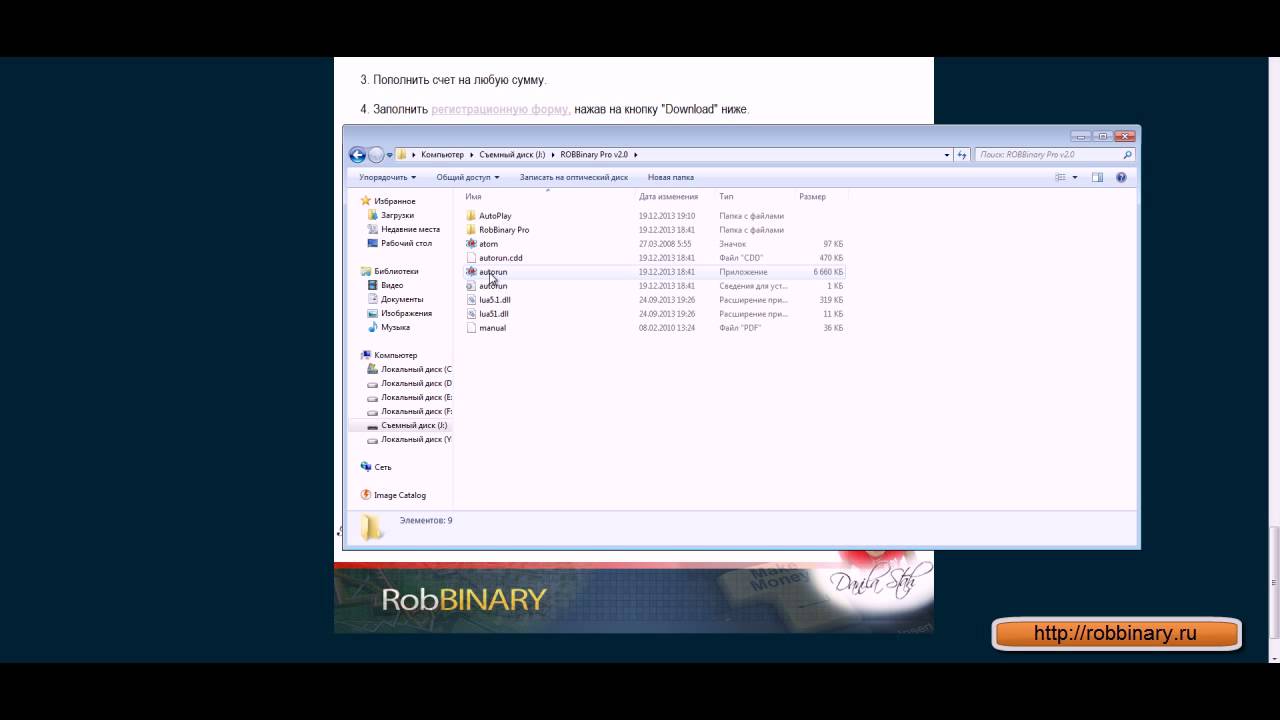The width and height of the screenshot is (1280, 720).
Task: Select Локальный диск (E:) in the tree
Action: tap(416, 397)
